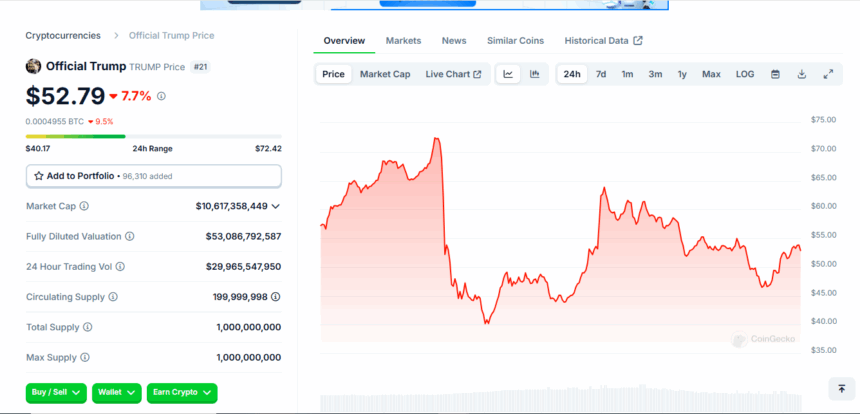Open Live Chart external link
Image resolution: width=860 pixels, height=414 pixels.
pos(453,74)
